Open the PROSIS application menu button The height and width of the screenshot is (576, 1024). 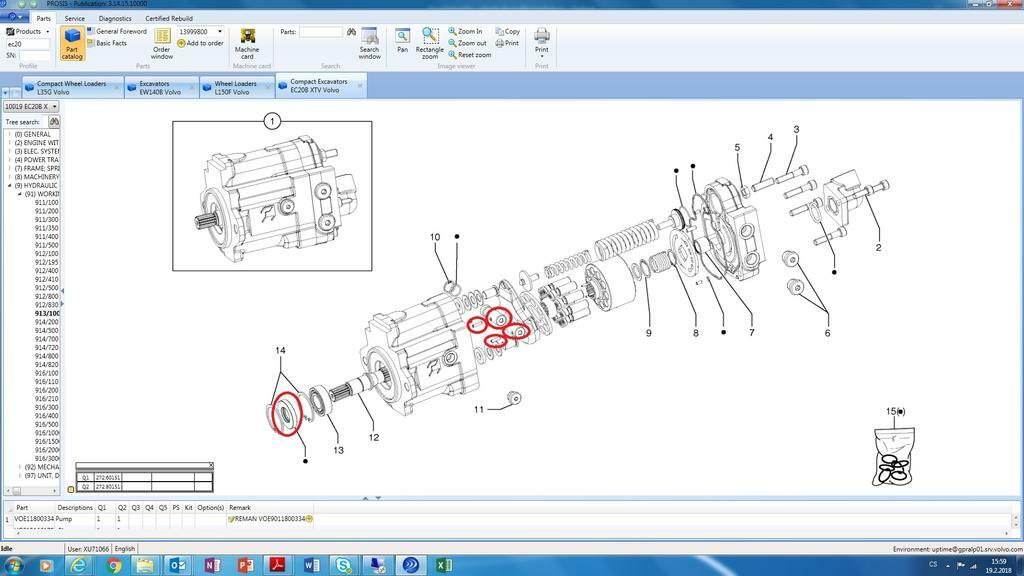click(x=14, y=17)
